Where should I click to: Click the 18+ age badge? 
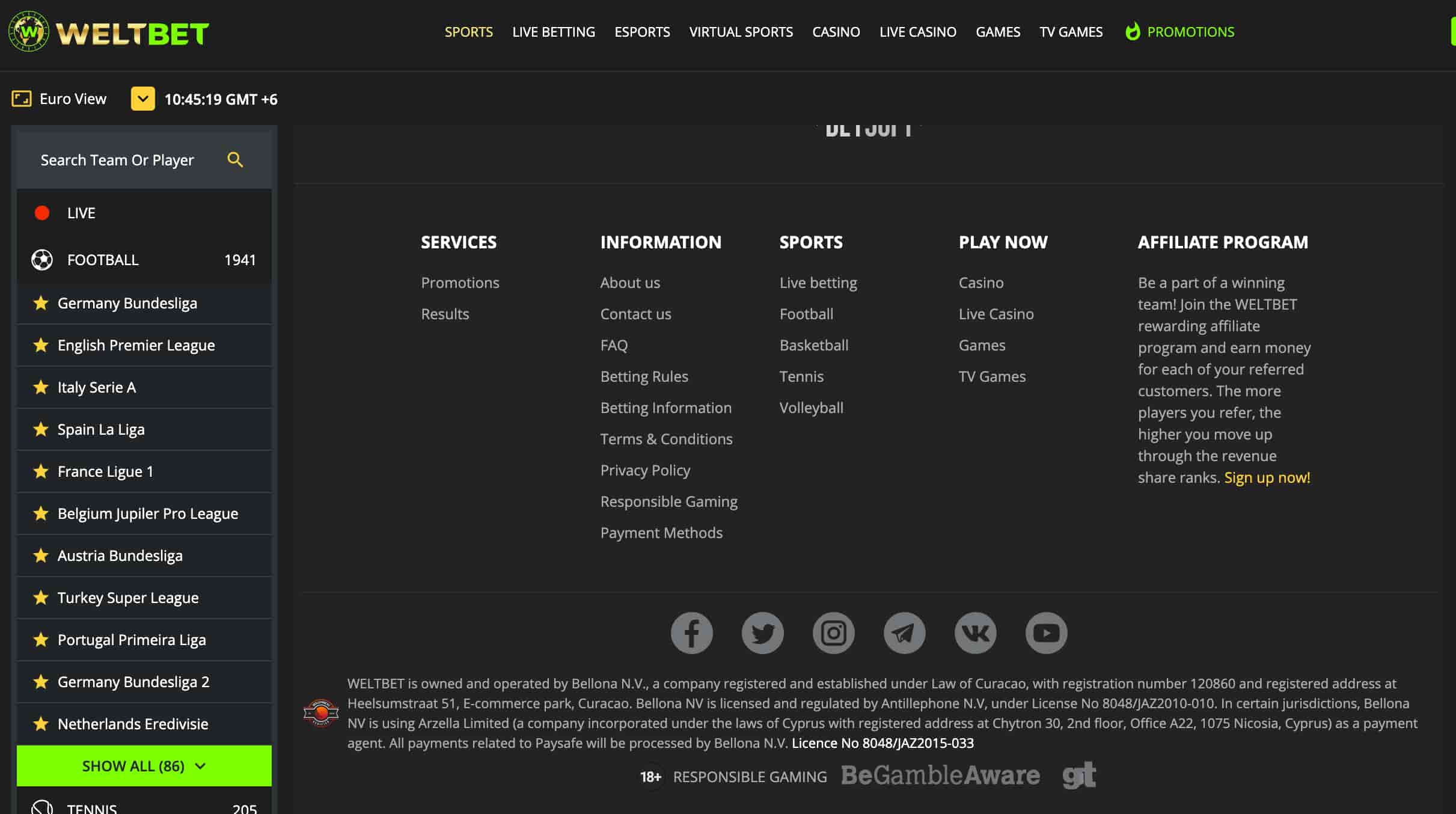(x=651, y=777)
